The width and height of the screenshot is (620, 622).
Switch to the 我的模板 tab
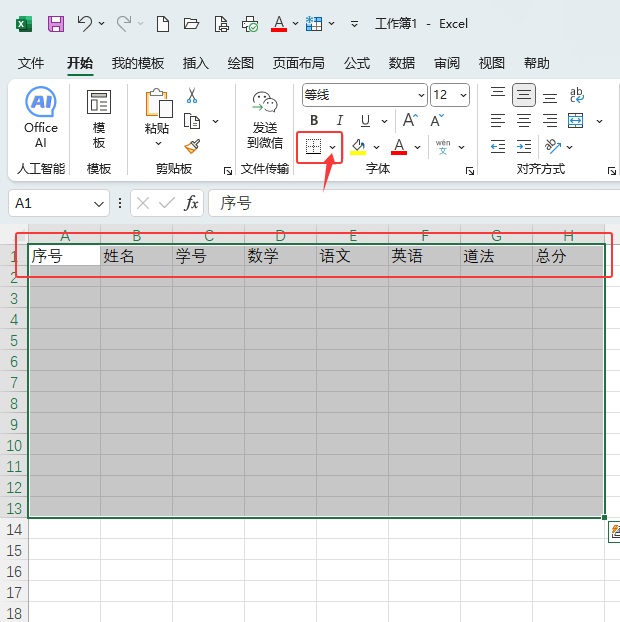pyautogui.click(x=138, y=63)
